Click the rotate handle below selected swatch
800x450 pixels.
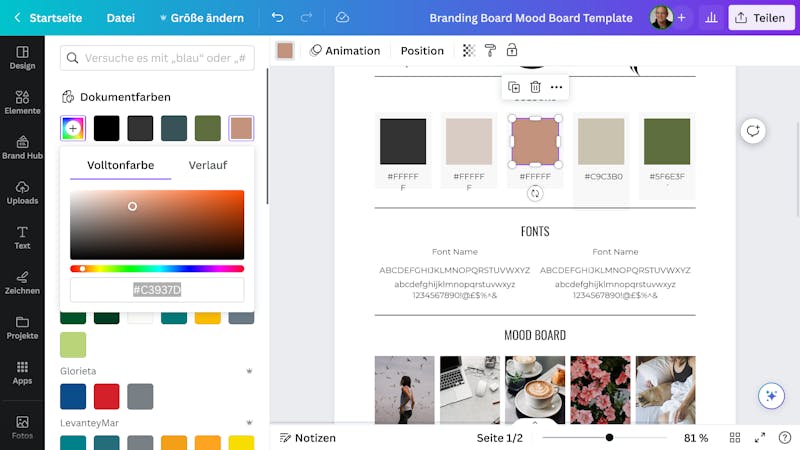(535, 193)
